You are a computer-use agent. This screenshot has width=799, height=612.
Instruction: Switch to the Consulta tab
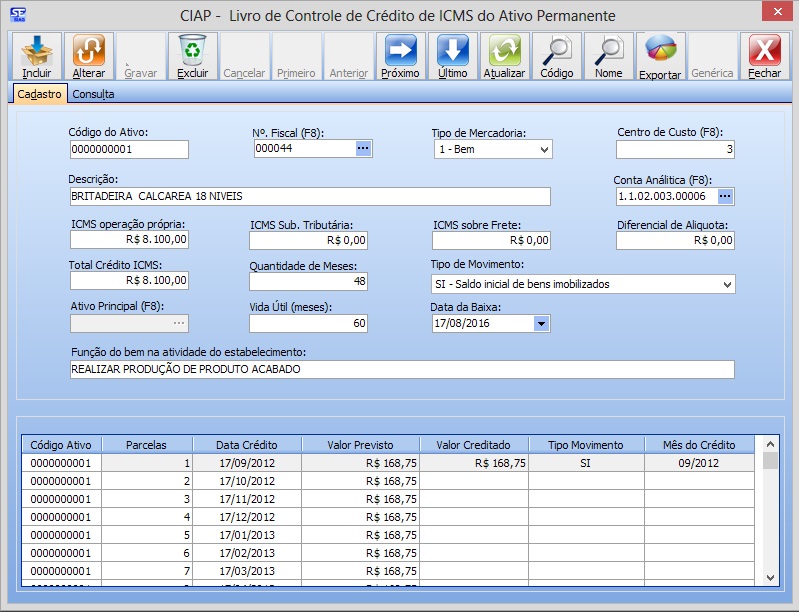coord(93,94)
